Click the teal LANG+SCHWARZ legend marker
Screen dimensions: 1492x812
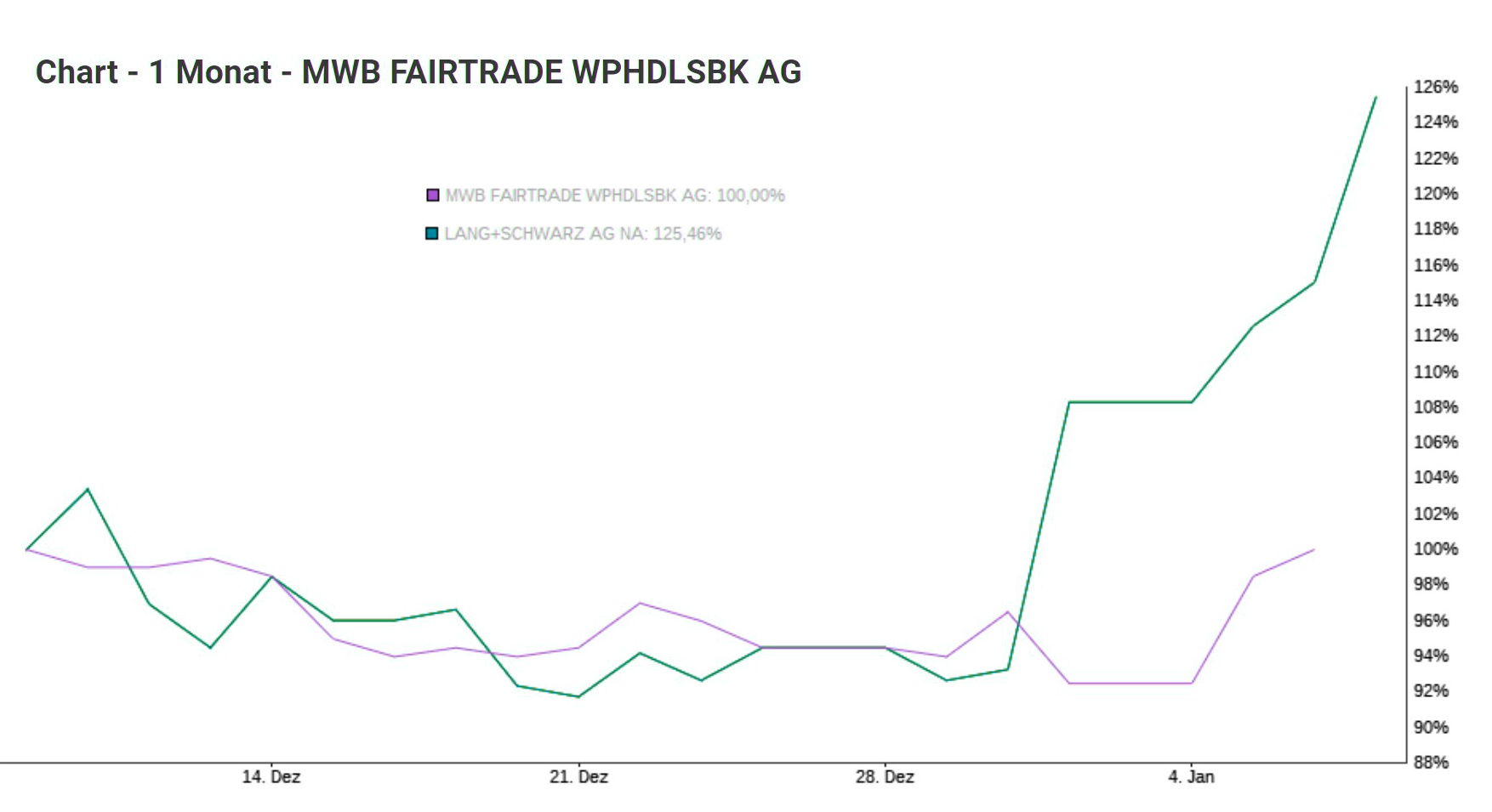click(x=433, y=232)
